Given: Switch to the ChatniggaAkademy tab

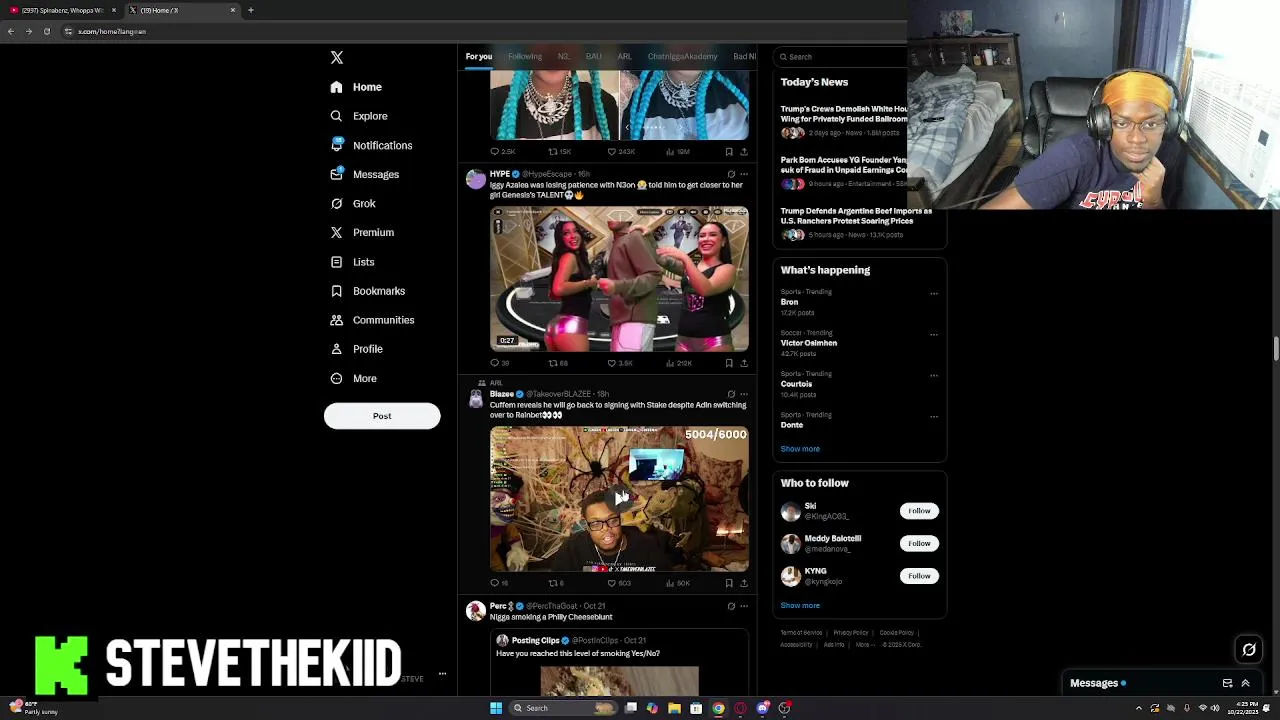Looking at the screenshot, I should [682, 56].
